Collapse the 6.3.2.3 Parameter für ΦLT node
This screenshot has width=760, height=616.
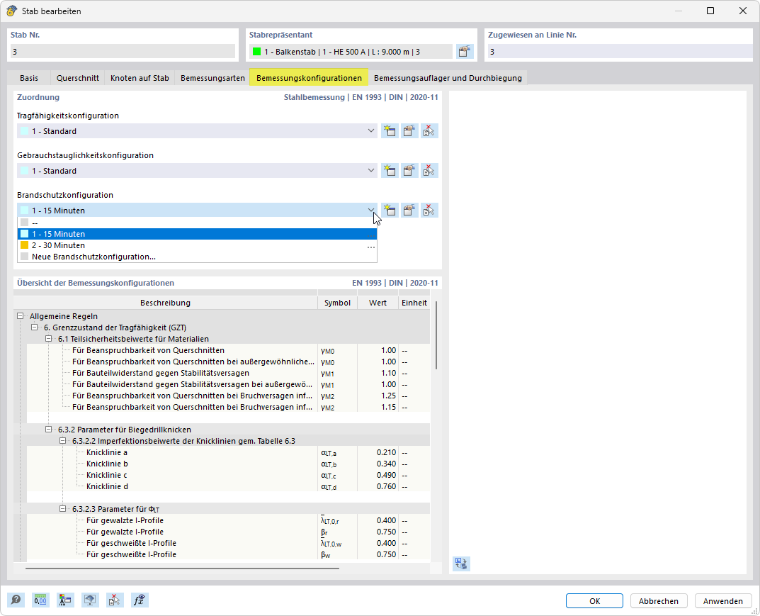click(x=63, y=509)
